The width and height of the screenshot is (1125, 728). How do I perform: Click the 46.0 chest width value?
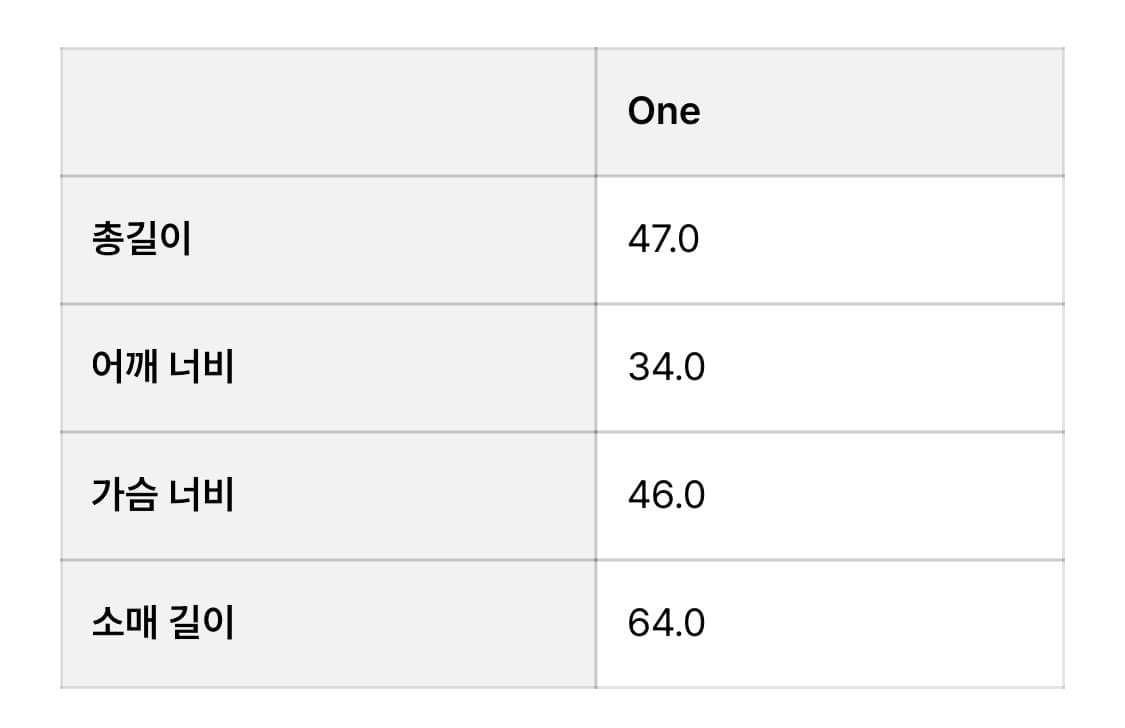tap(666, 496)
